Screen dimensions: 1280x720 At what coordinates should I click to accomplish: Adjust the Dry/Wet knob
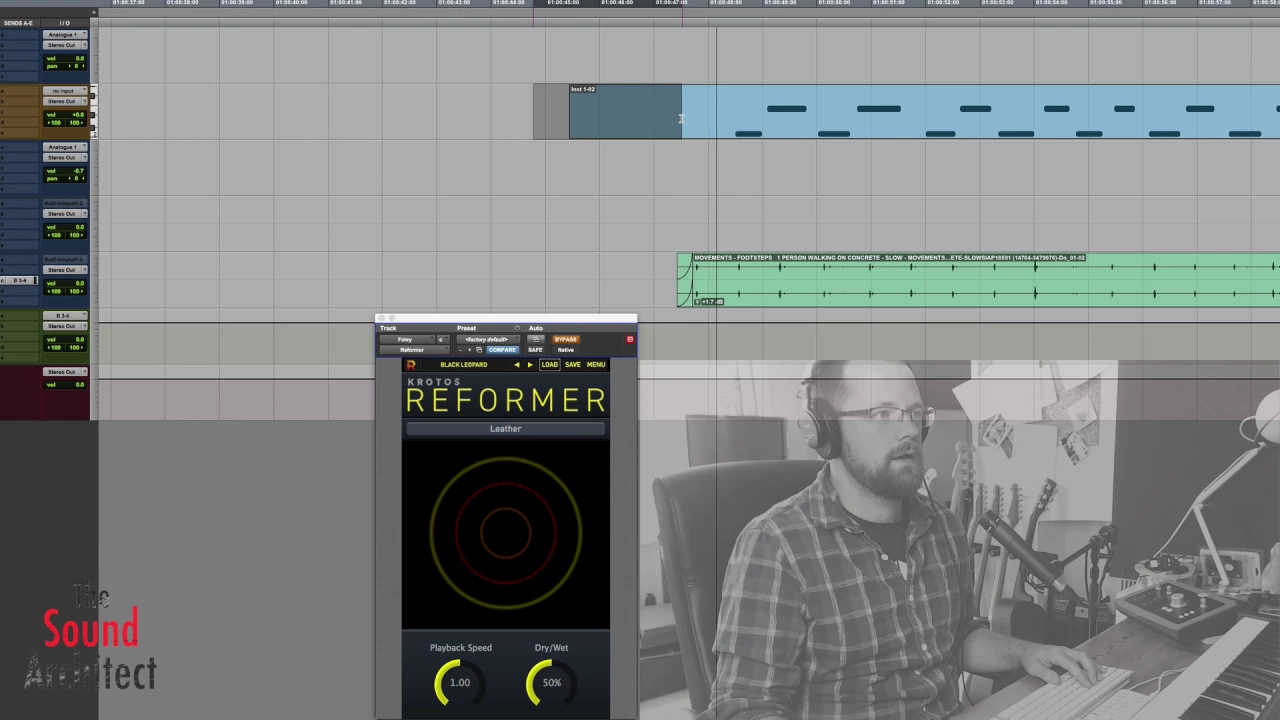(x=551, y=683)
